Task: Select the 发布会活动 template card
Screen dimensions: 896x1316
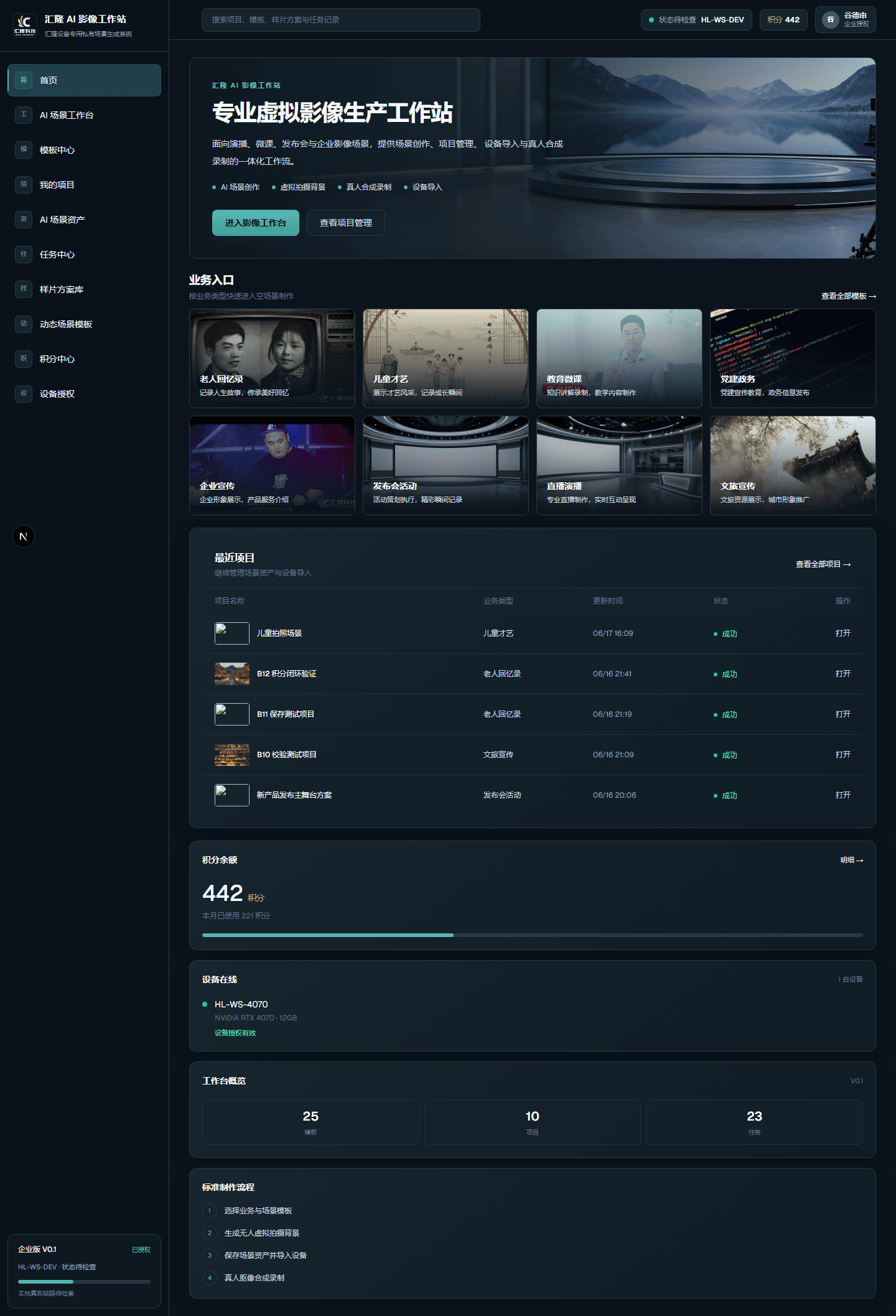Action: [x=446, y=465]
